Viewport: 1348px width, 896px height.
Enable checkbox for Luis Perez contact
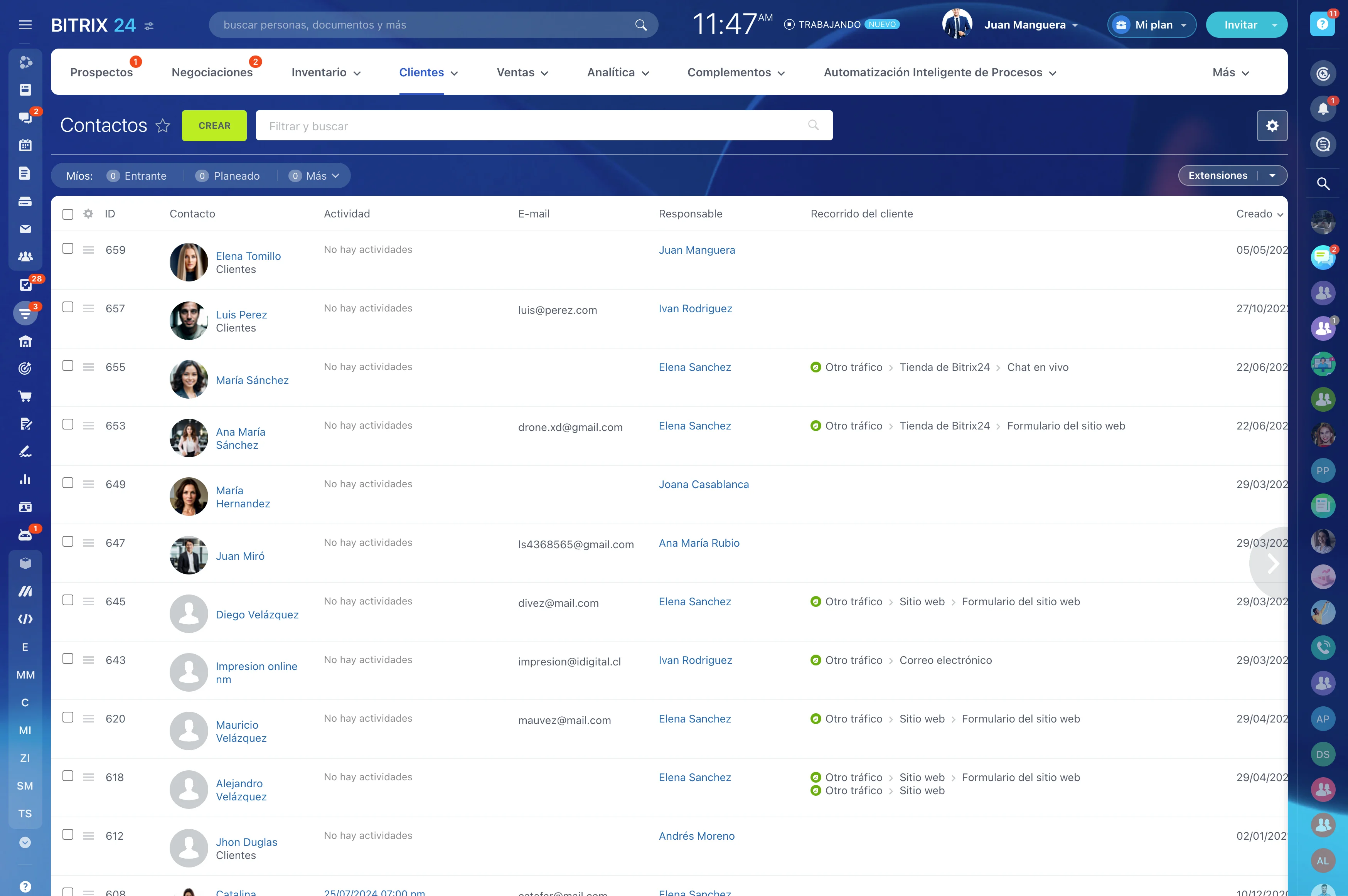[x=67, y=307]
